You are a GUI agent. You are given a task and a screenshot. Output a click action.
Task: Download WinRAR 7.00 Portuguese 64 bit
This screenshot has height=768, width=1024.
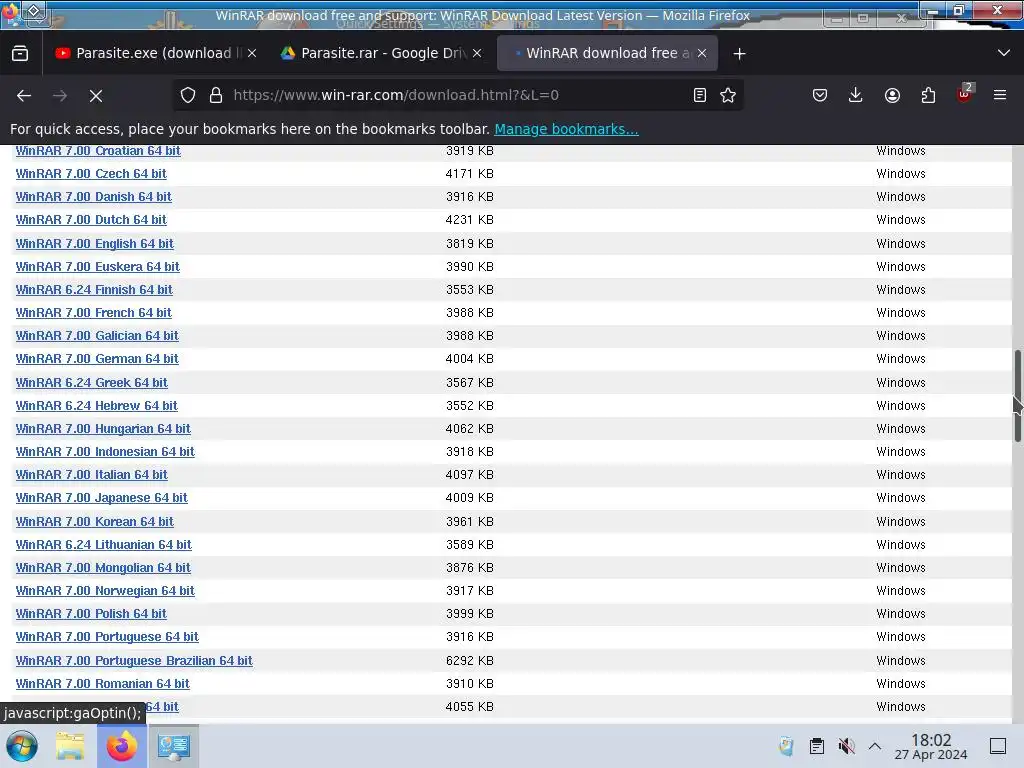pyautogui.click(x=107, y=637)
